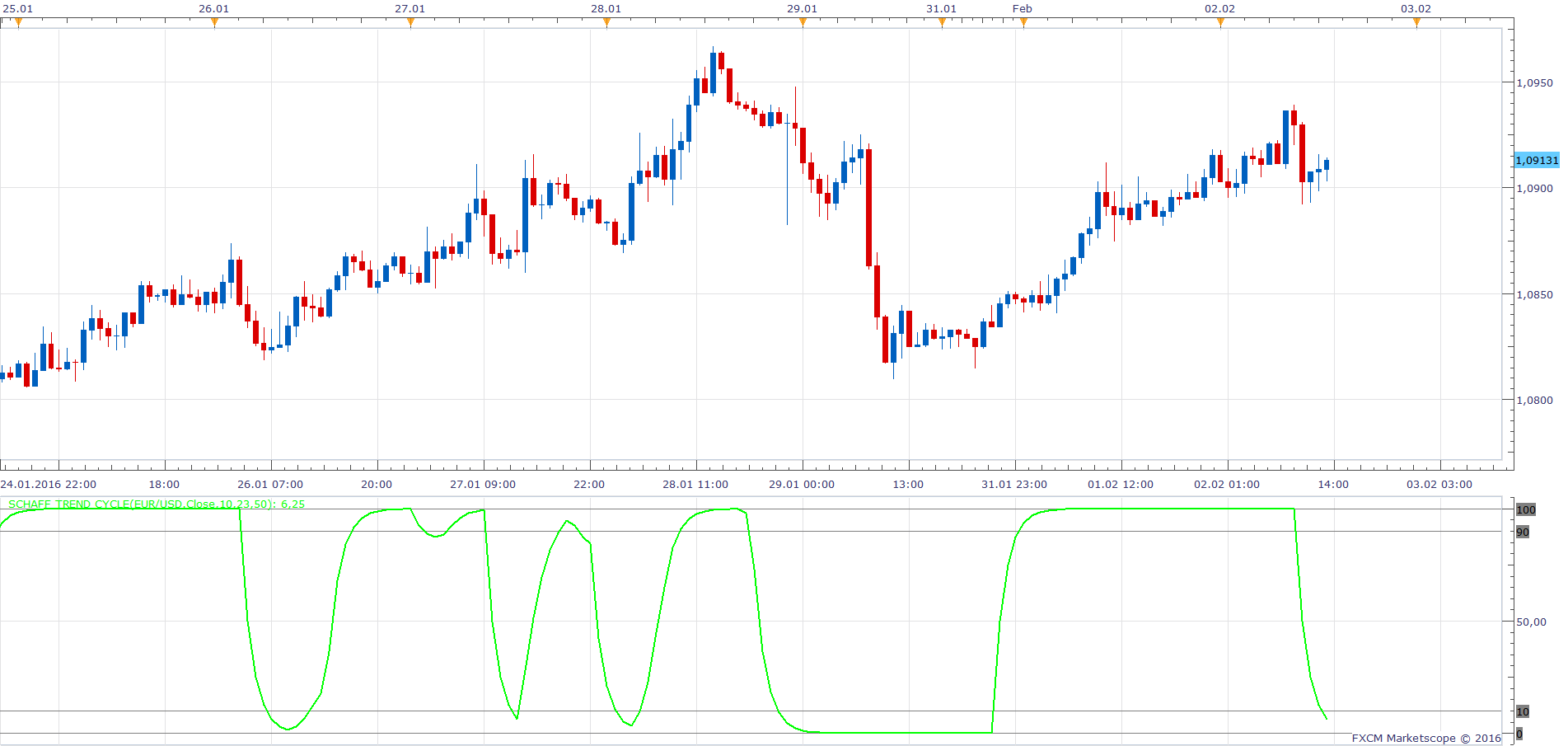This screenshot has width=1568, height=746.
Task: Click the 25.01 day marker triangle
Action: click(x=18, y=23)
